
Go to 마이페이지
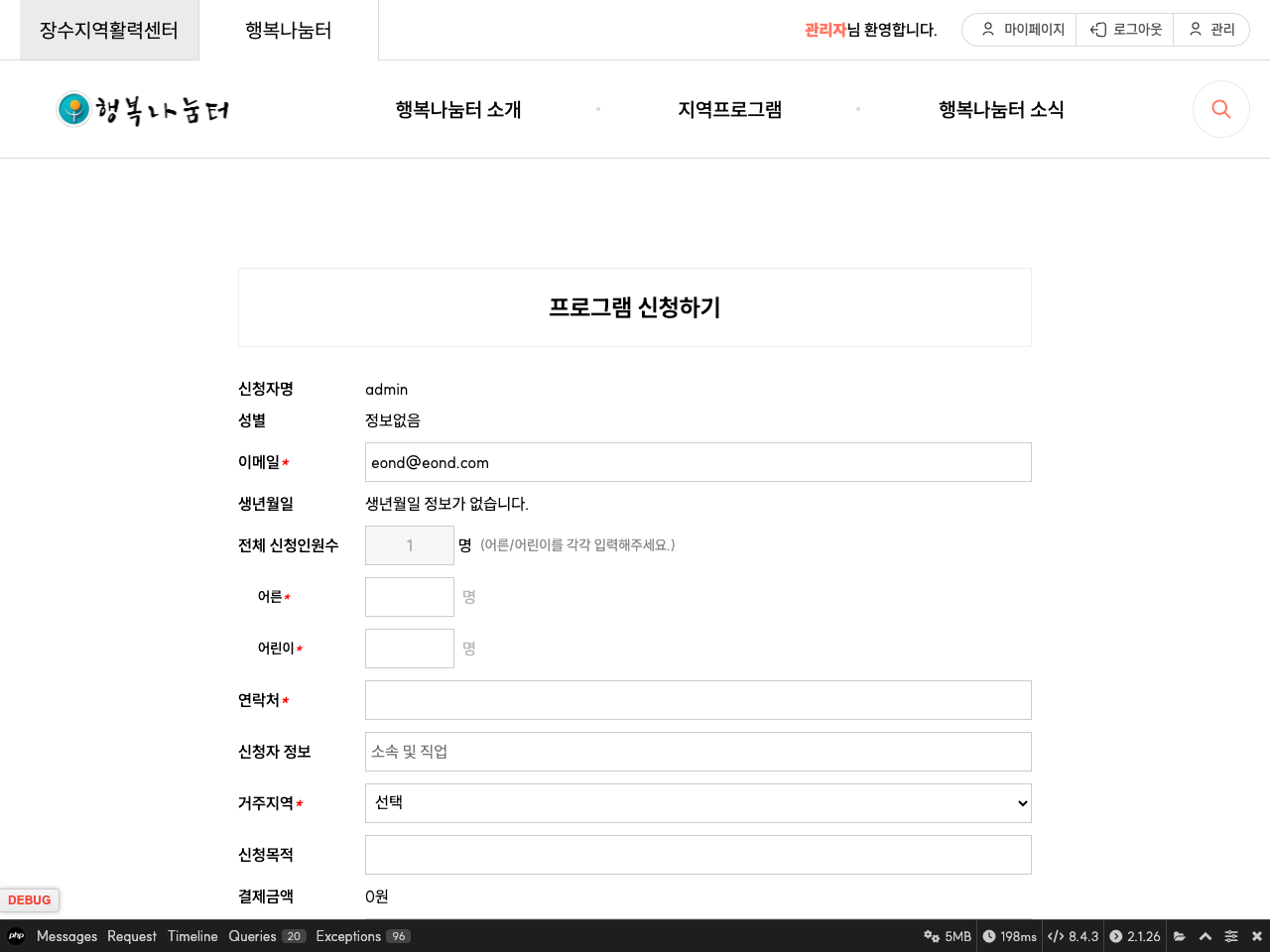point(1022,30)
